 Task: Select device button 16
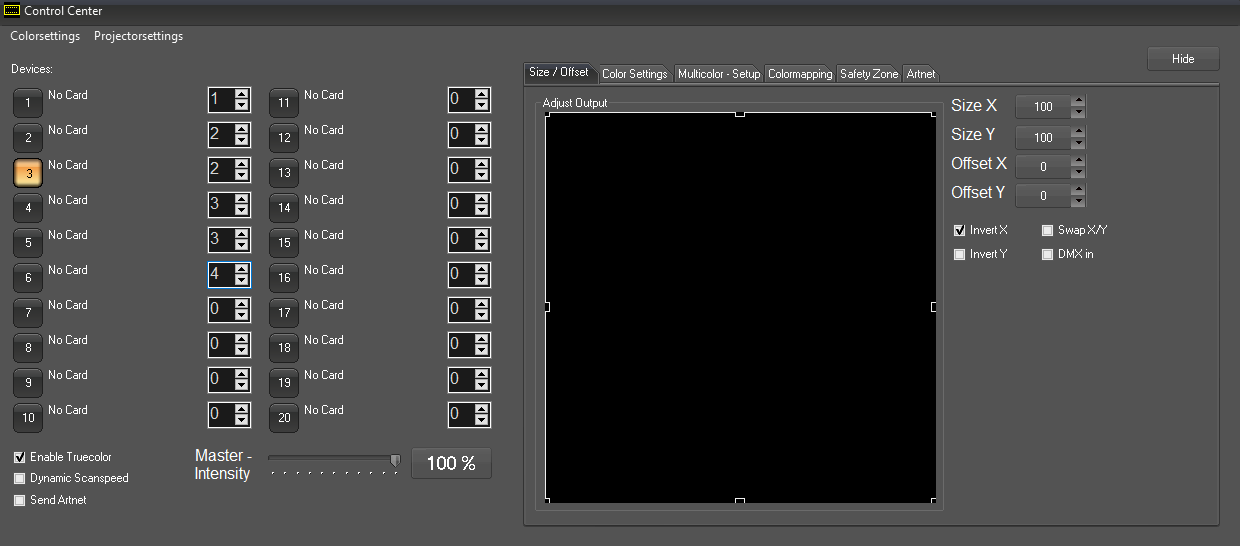click(x=284, y=278)
